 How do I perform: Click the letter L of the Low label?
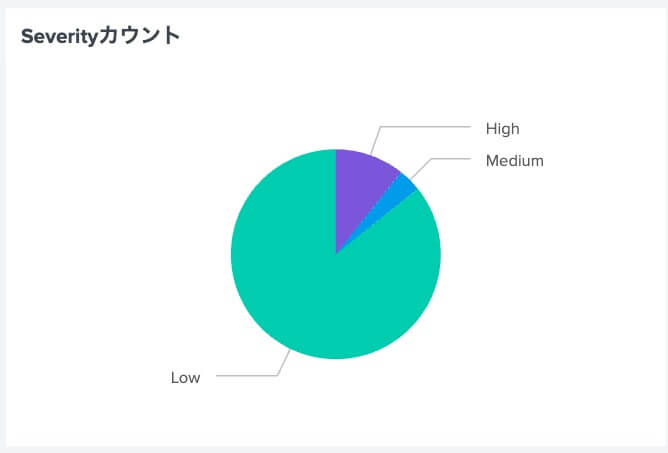[175, 377]
